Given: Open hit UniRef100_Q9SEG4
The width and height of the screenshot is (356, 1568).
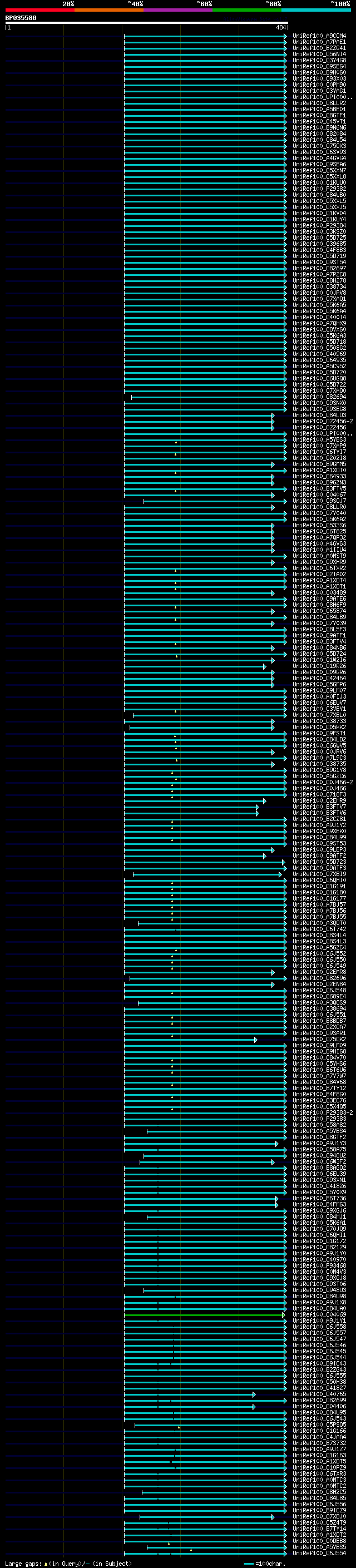Looking at the screenshot, I should [x=319, y=66].
